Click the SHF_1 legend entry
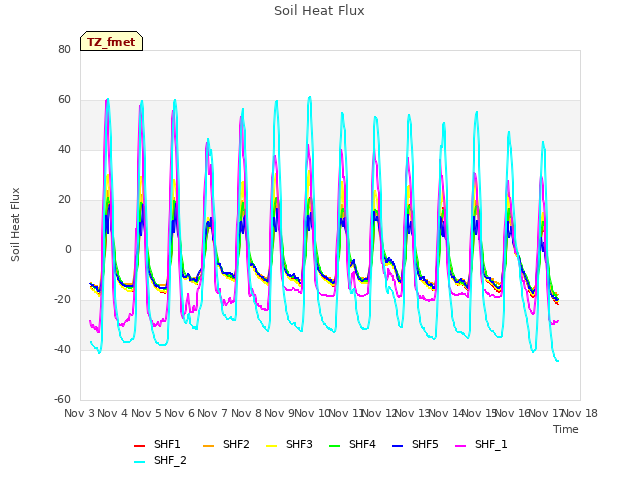Screen dimensions: 640x480 tap(481, 444)
